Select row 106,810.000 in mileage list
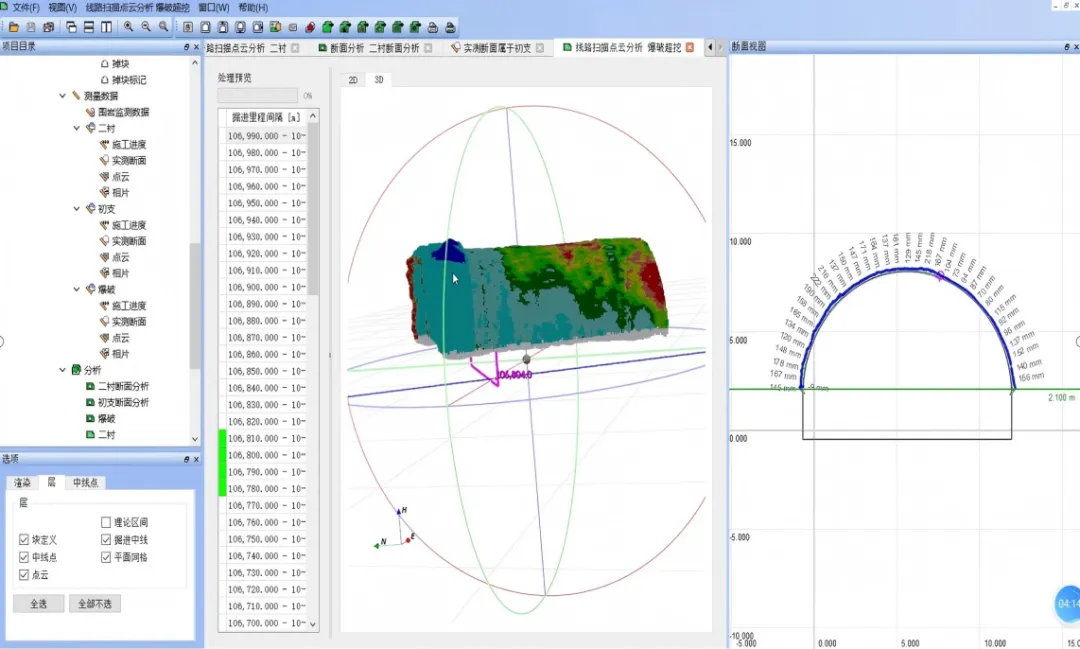Viewport: 1080px width, 649px height. (x=266, y=438)
